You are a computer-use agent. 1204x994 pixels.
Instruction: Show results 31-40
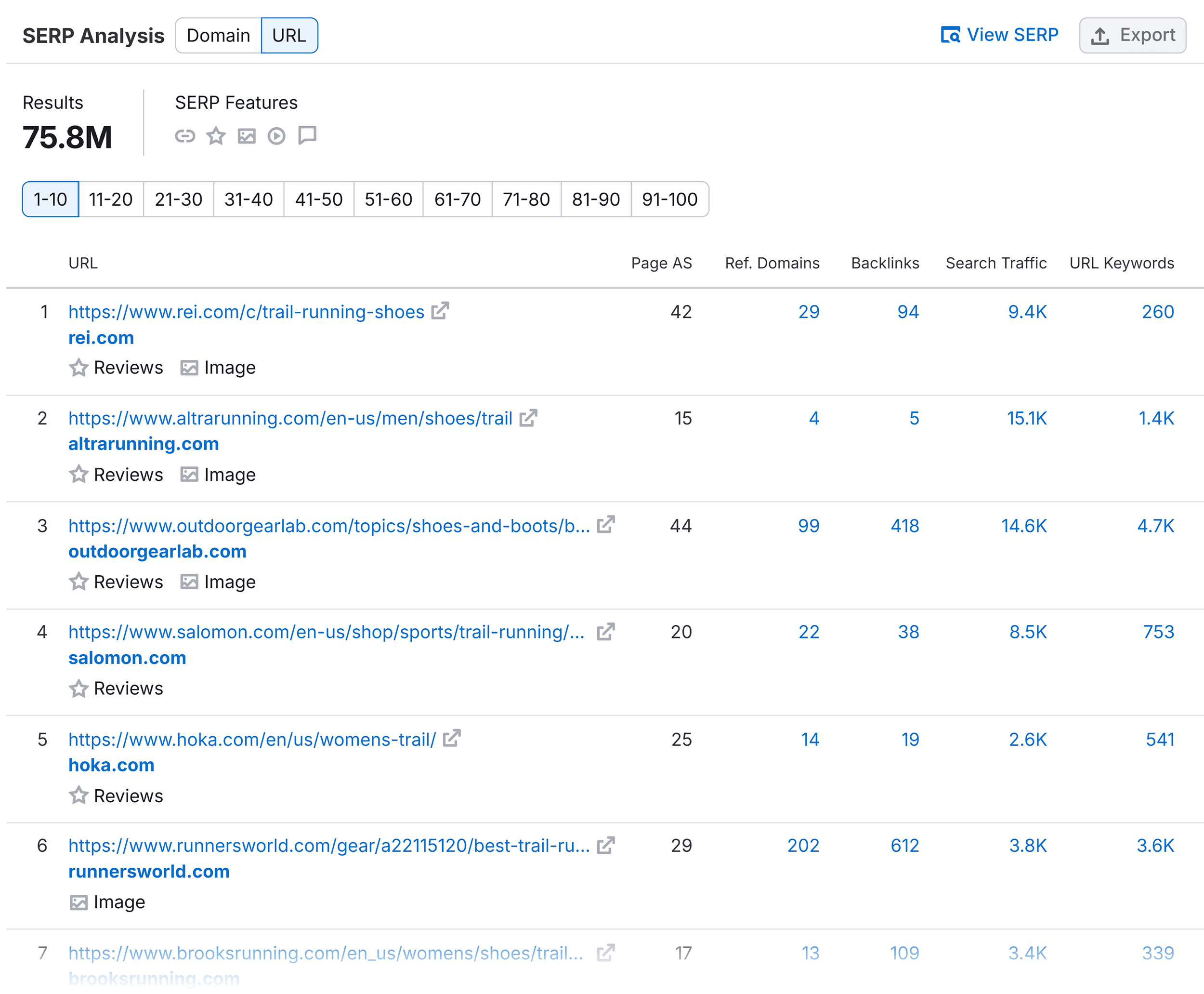[249, 199]
